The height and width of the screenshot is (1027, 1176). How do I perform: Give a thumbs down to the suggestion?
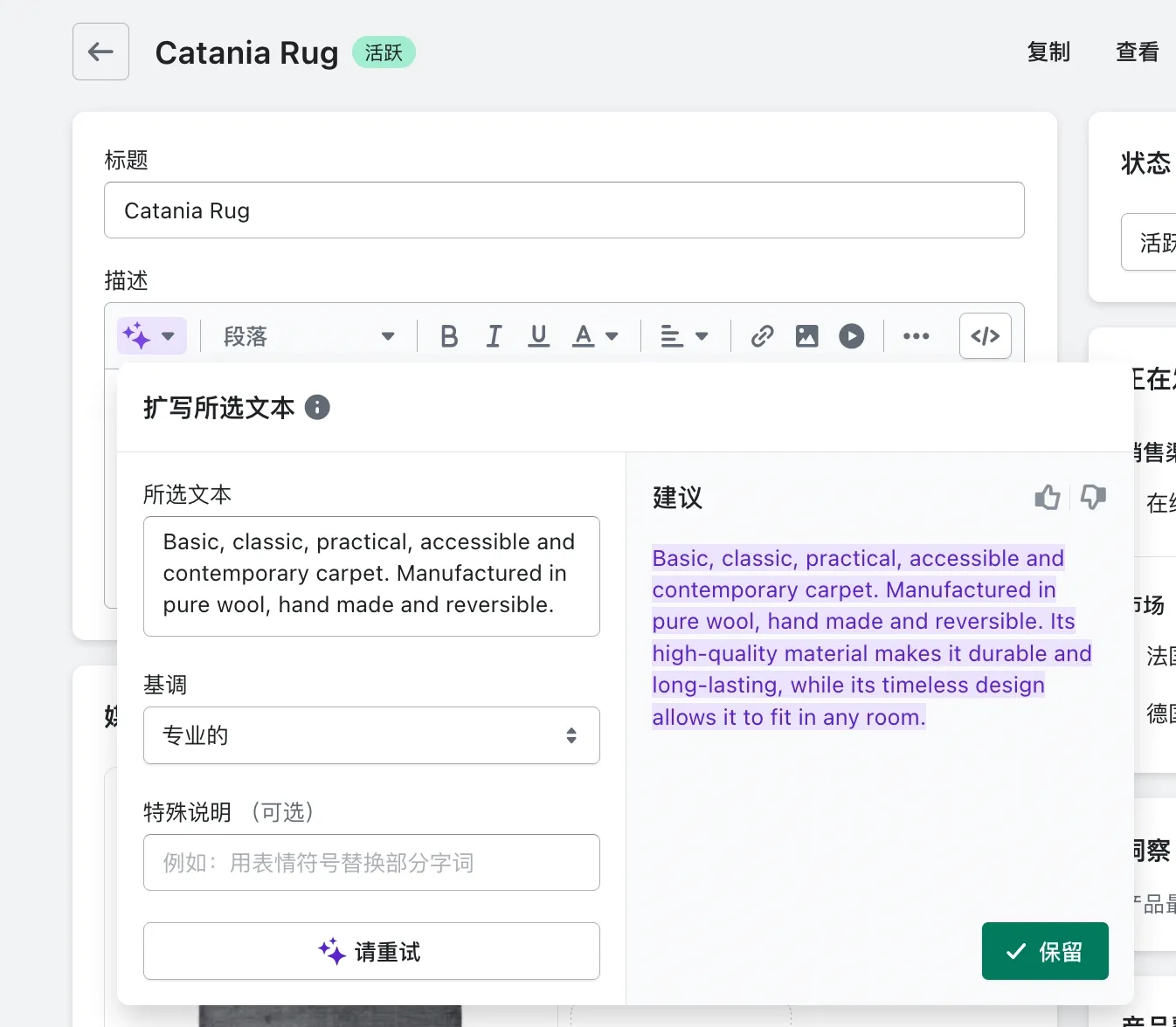(x=1093, y=497)
